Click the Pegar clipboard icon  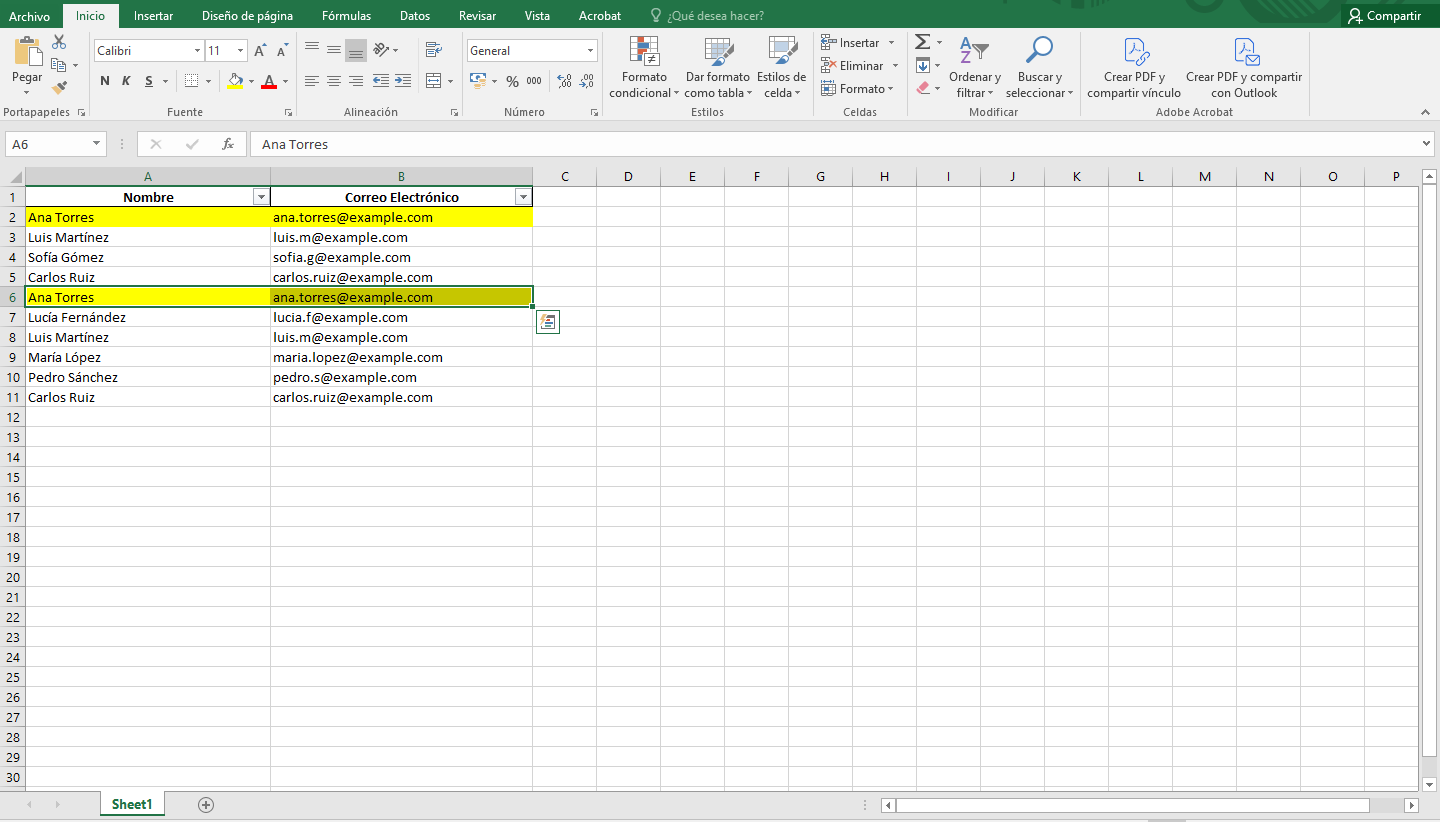pos(27,52)
